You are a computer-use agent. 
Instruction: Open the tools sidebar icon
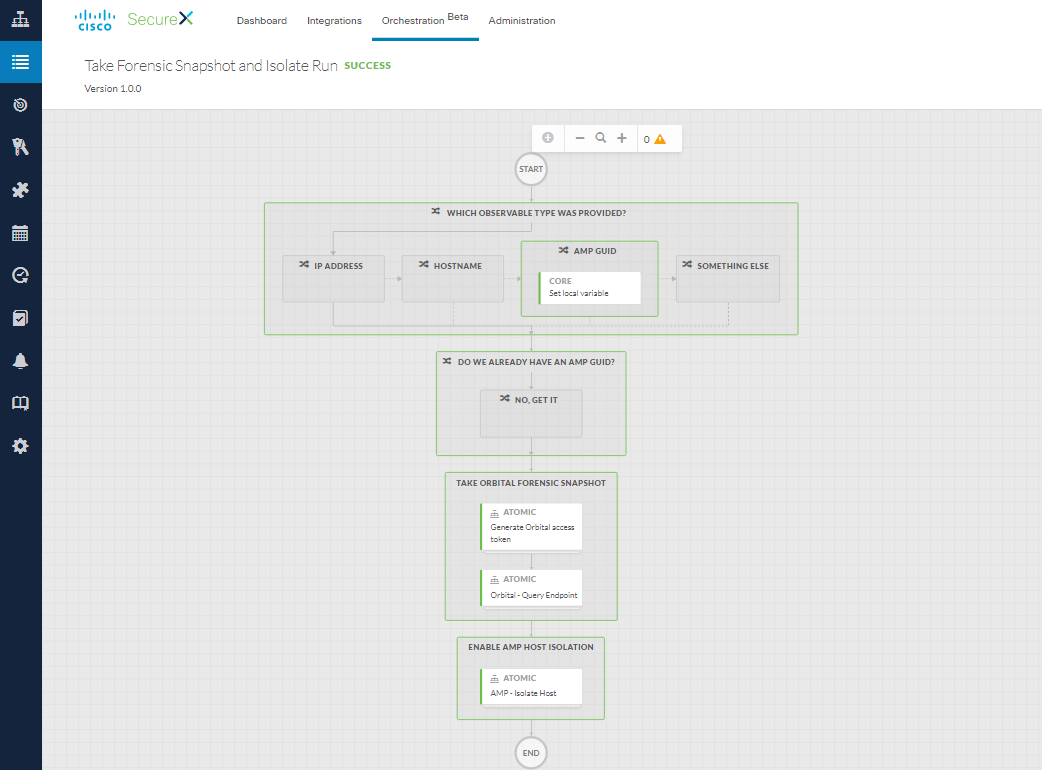tap(21, 147)
